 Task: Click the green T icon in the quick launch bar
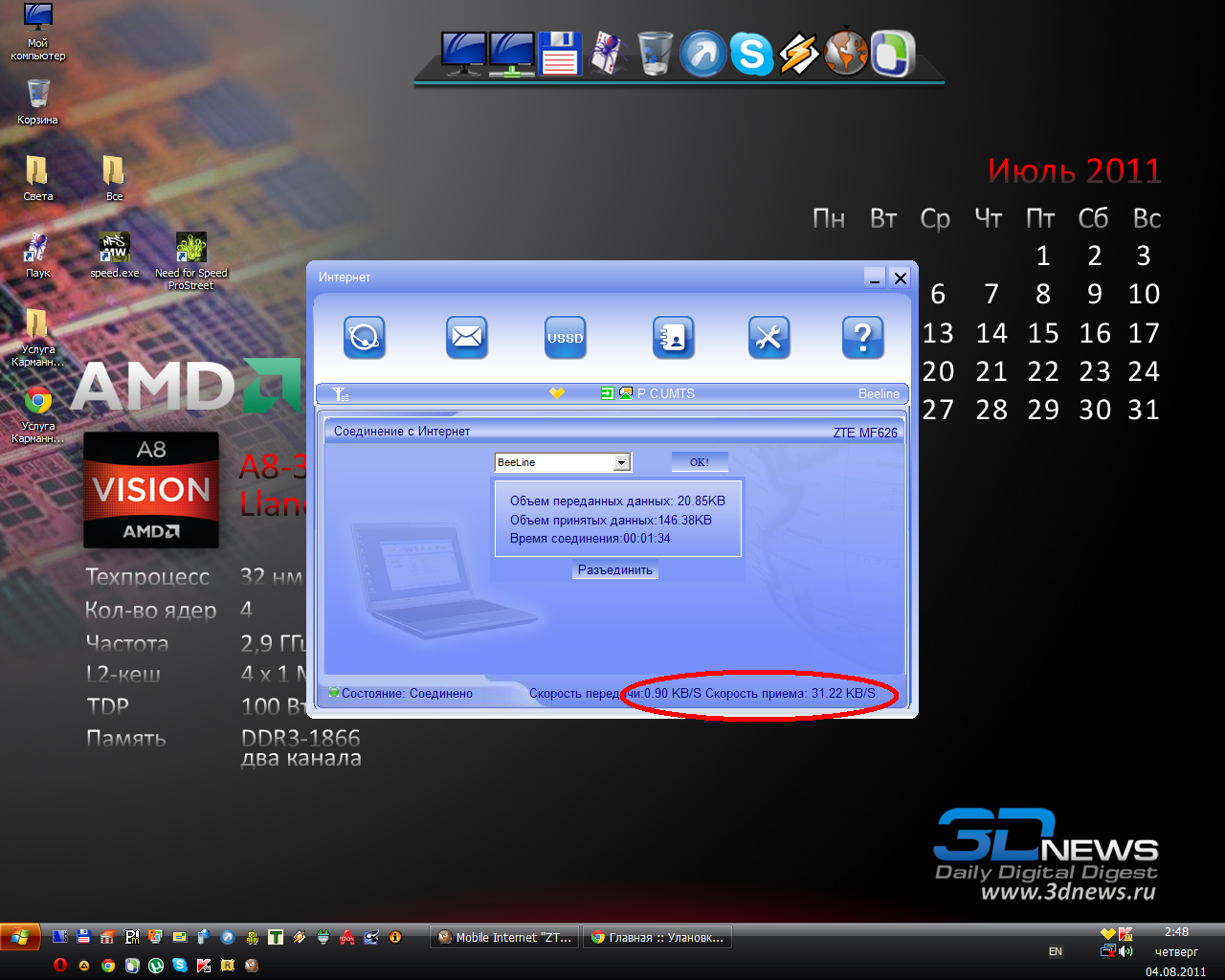pyautogui.click(x=276, y=938)
